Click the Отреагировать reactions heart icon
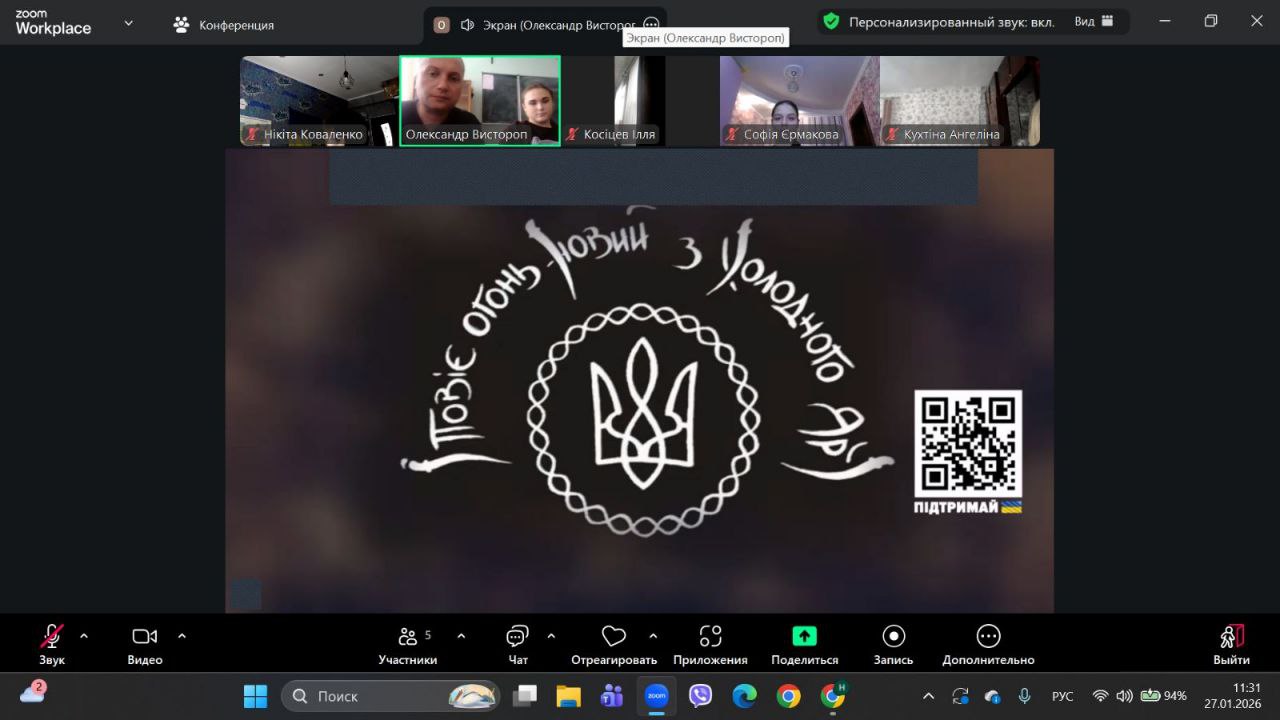1280x720 pixels. click(613, 637)
